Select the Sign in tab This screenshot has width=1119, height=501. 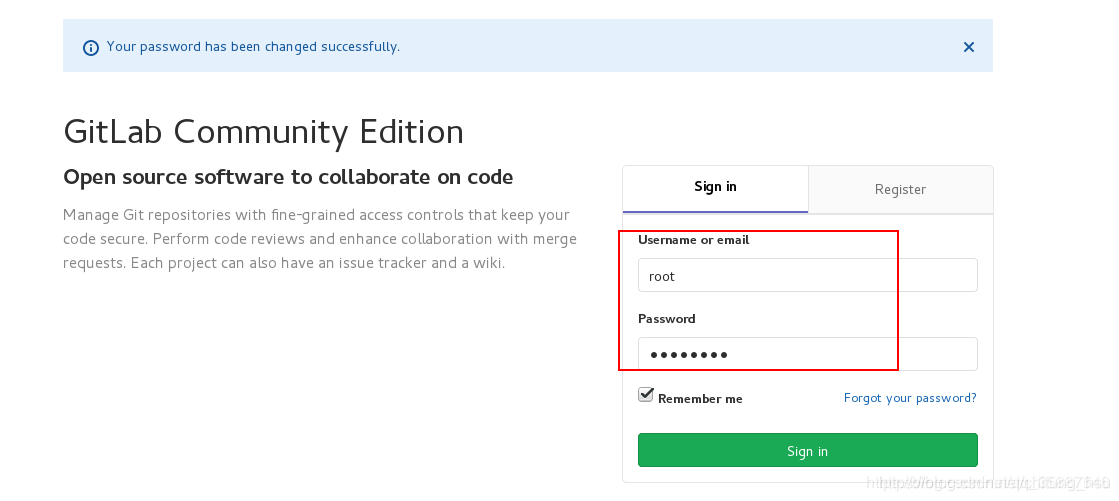(715, 187)
